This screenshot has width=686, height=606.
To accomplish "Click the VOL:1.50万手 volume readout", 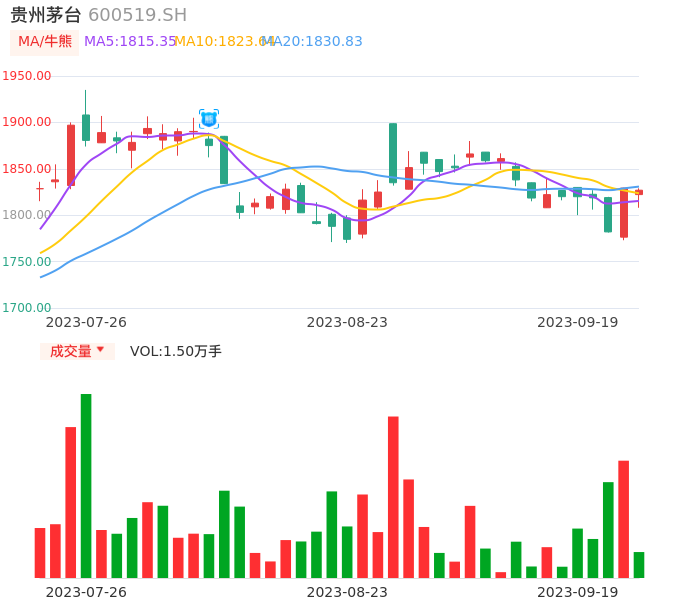I will (176, 351).
